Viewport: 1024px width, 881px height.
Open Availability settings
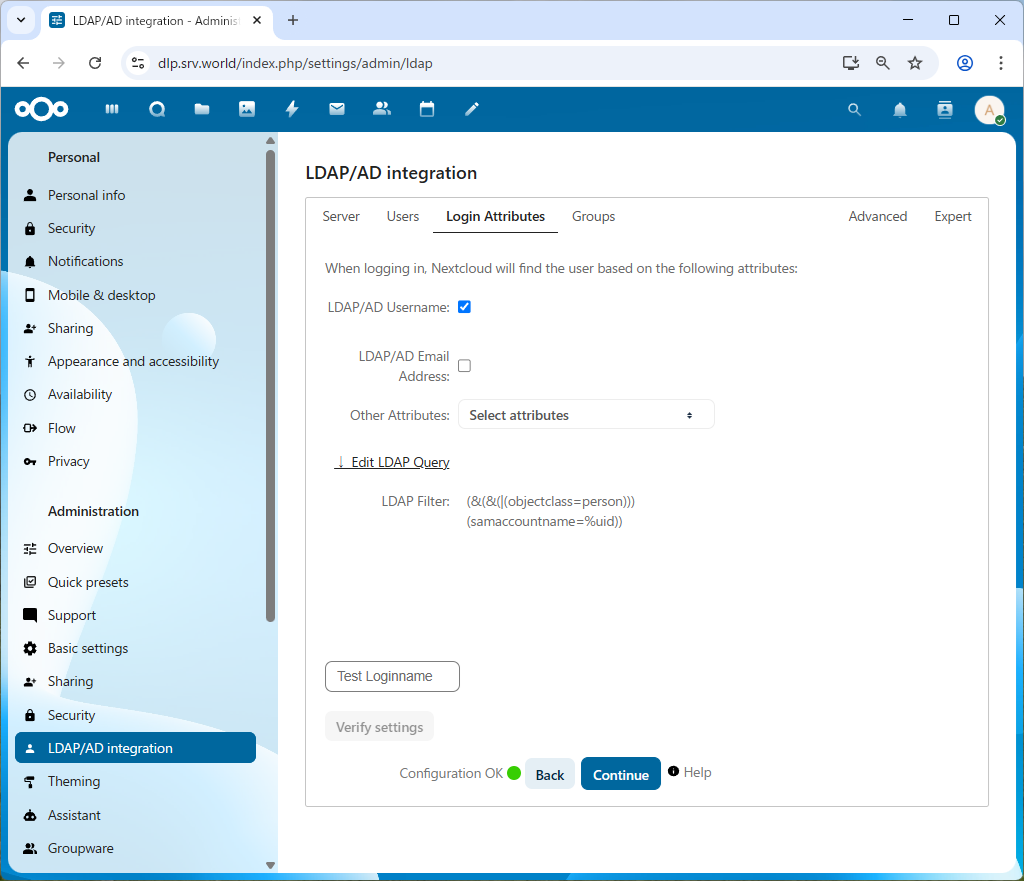click(x=136, y=394)
